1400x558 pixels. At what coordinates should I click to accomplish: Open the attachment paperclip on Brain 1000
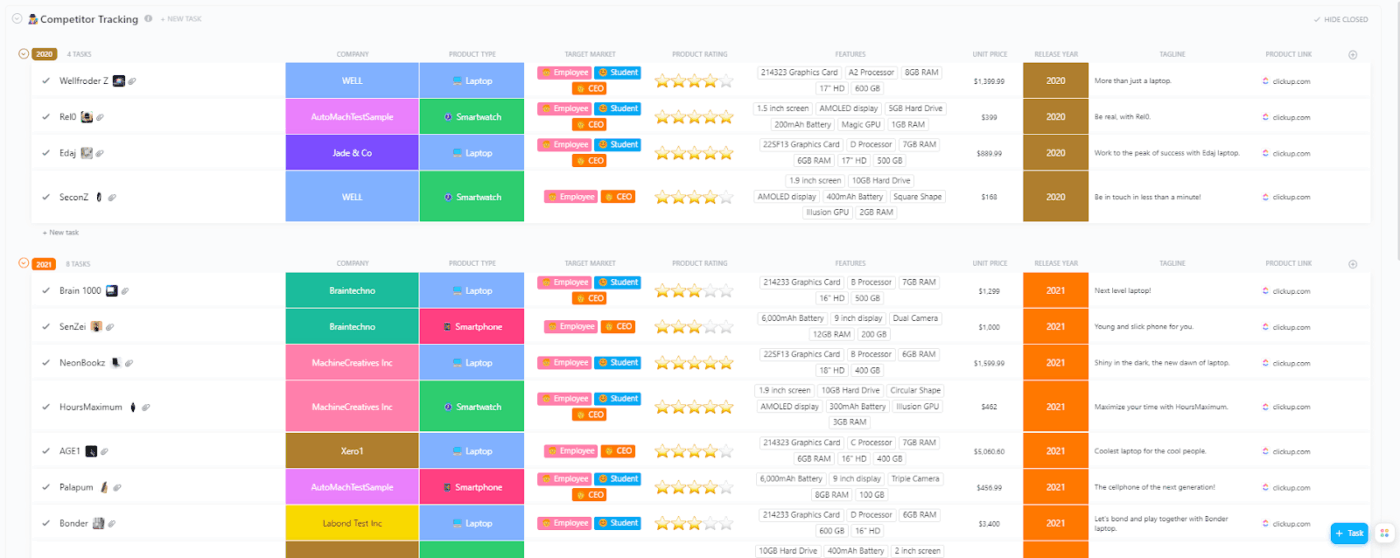[125, 291]
